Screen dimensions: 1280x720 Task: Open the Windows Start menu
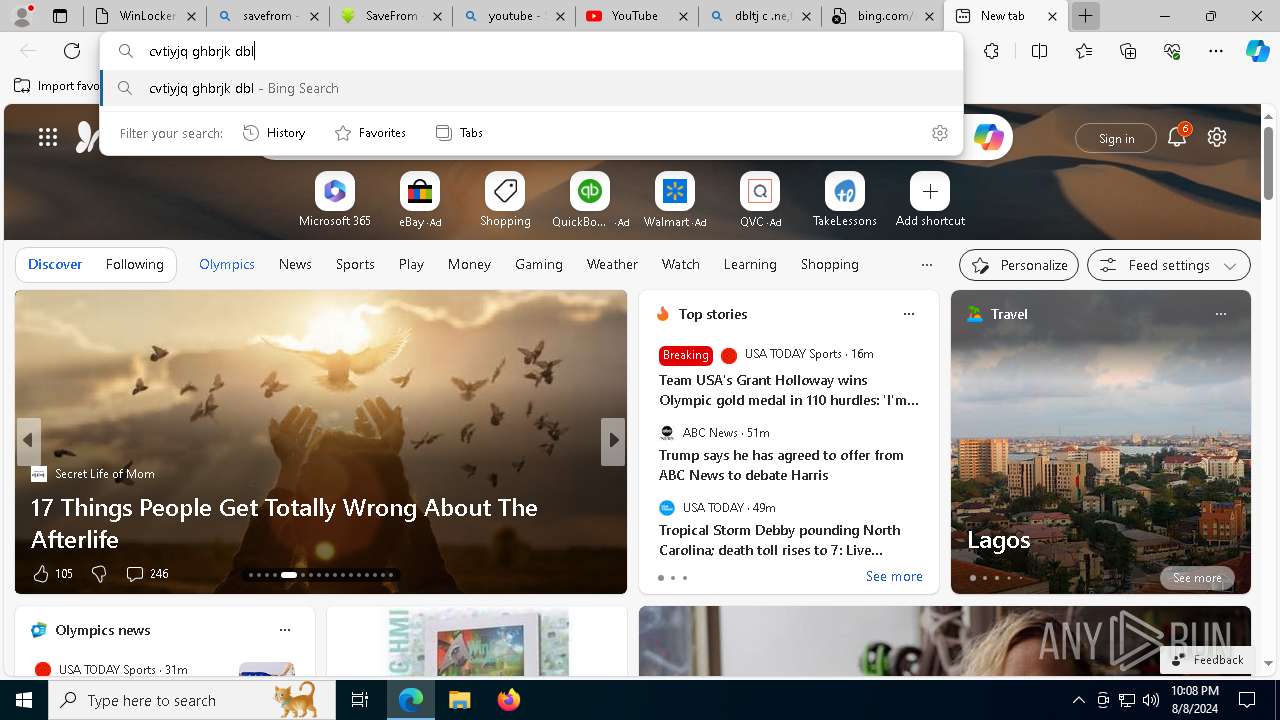(24, 700)
